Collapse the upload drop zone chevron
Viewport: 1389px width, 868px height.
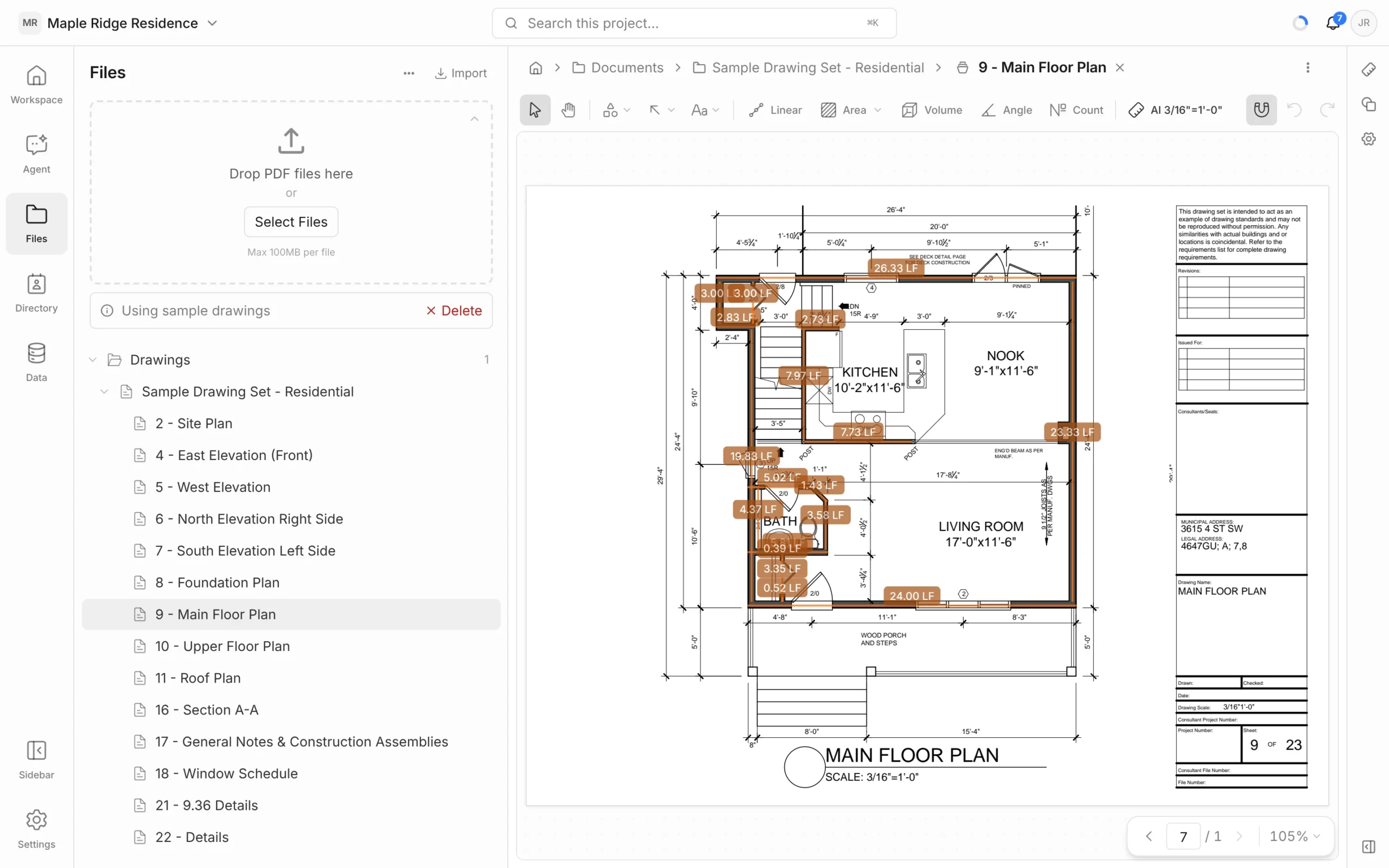tap(474, 119)
